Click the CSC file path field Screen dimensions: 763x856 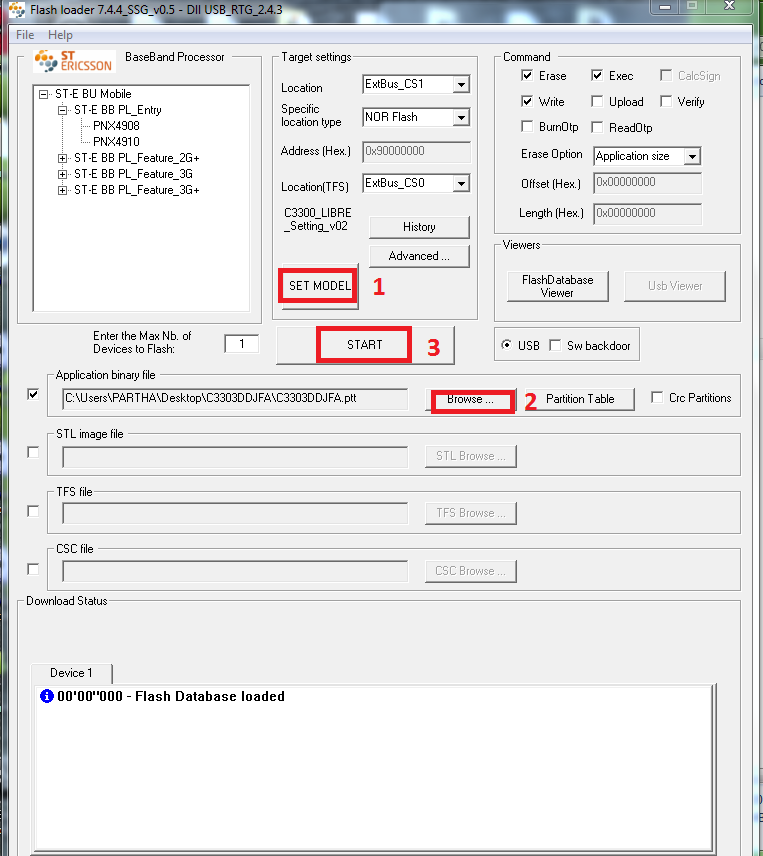coord(235,572)
